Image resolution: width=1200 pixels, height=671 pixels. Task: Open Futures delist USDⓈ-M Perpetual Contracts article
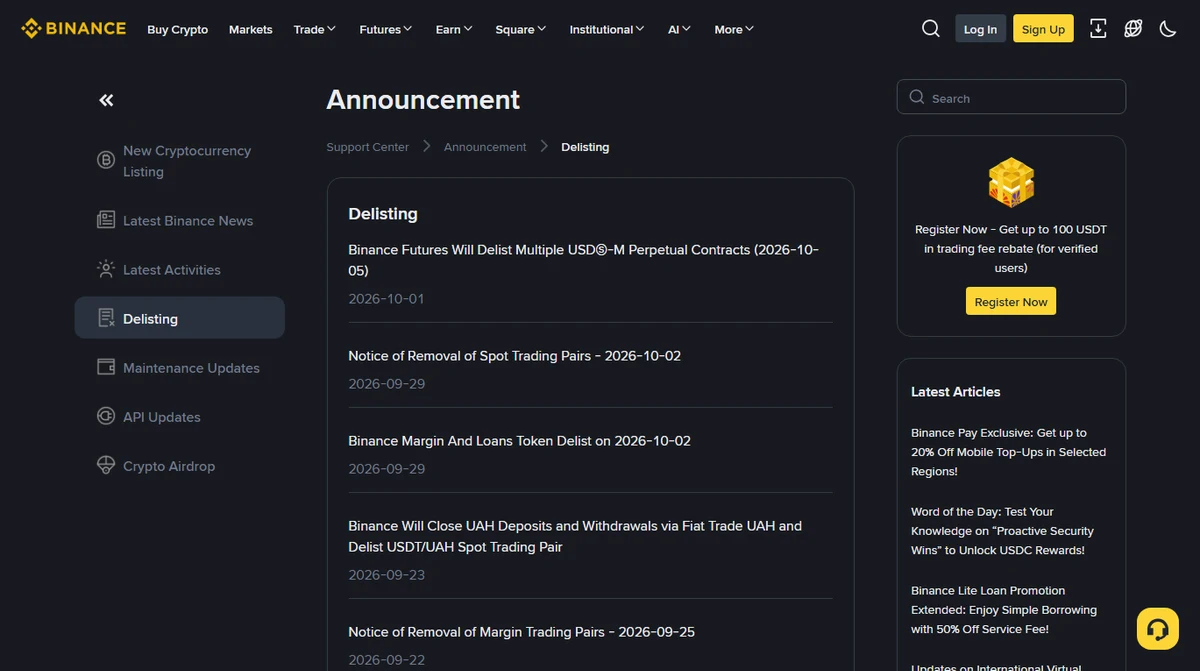584,260
